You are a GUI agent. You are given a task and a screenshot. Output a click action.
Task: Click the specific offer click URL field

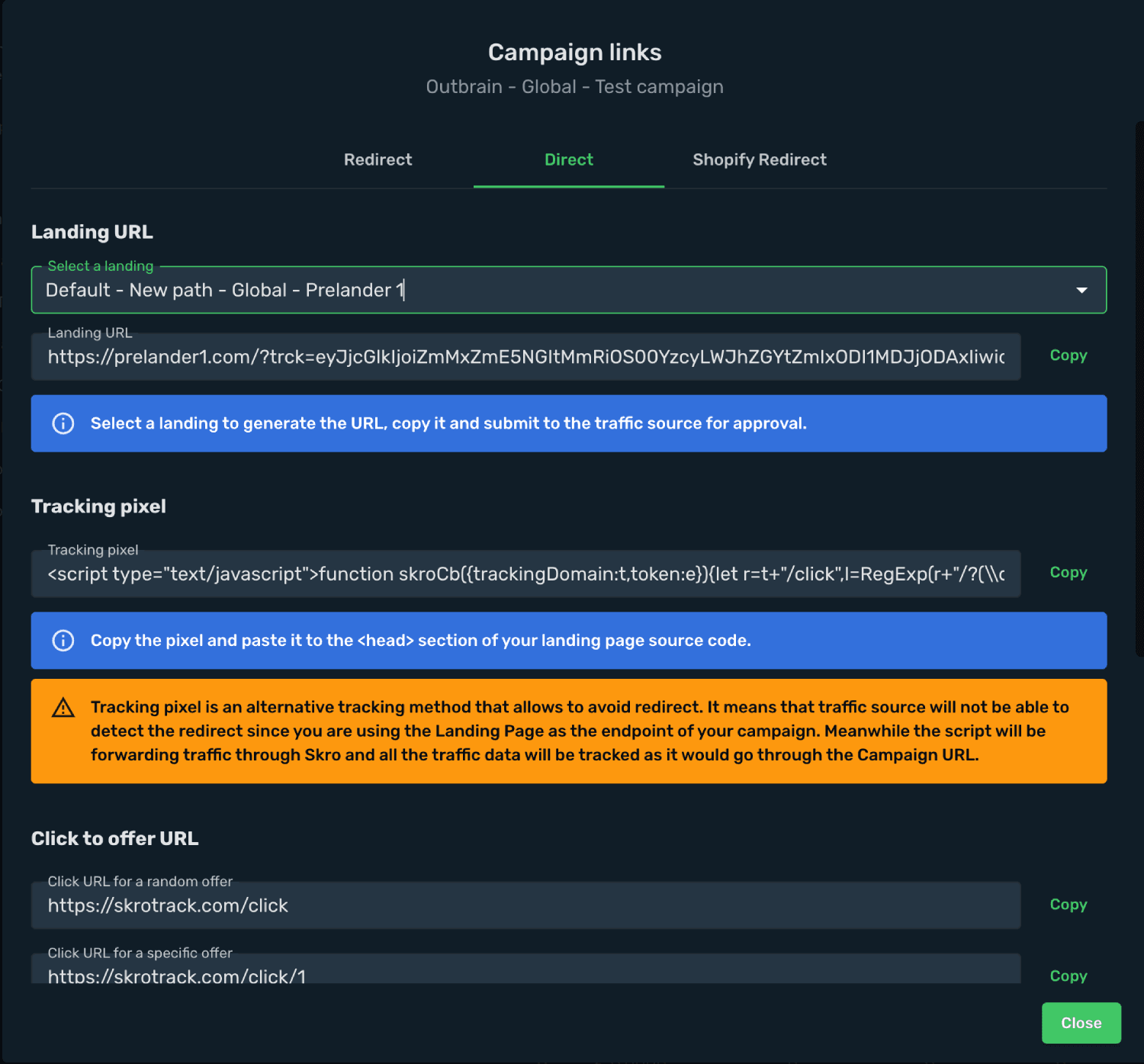(x=525, y=969)
